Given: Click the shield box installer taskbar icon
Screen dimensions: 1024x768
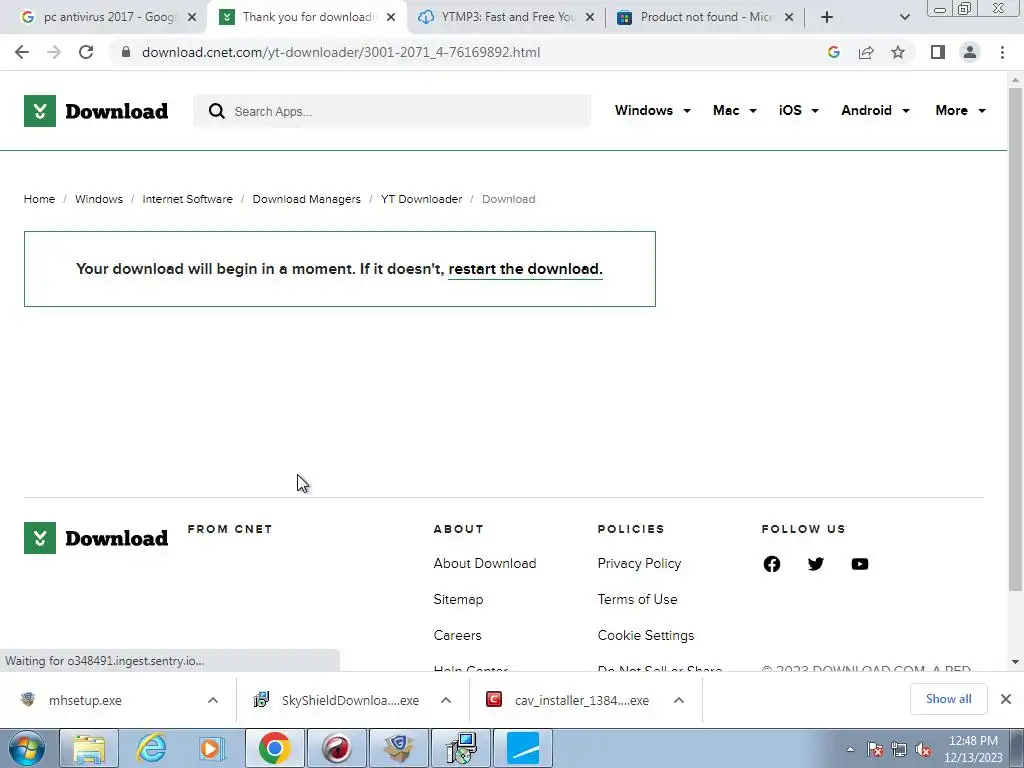Looking at the screenshot, I should [398, 748].
